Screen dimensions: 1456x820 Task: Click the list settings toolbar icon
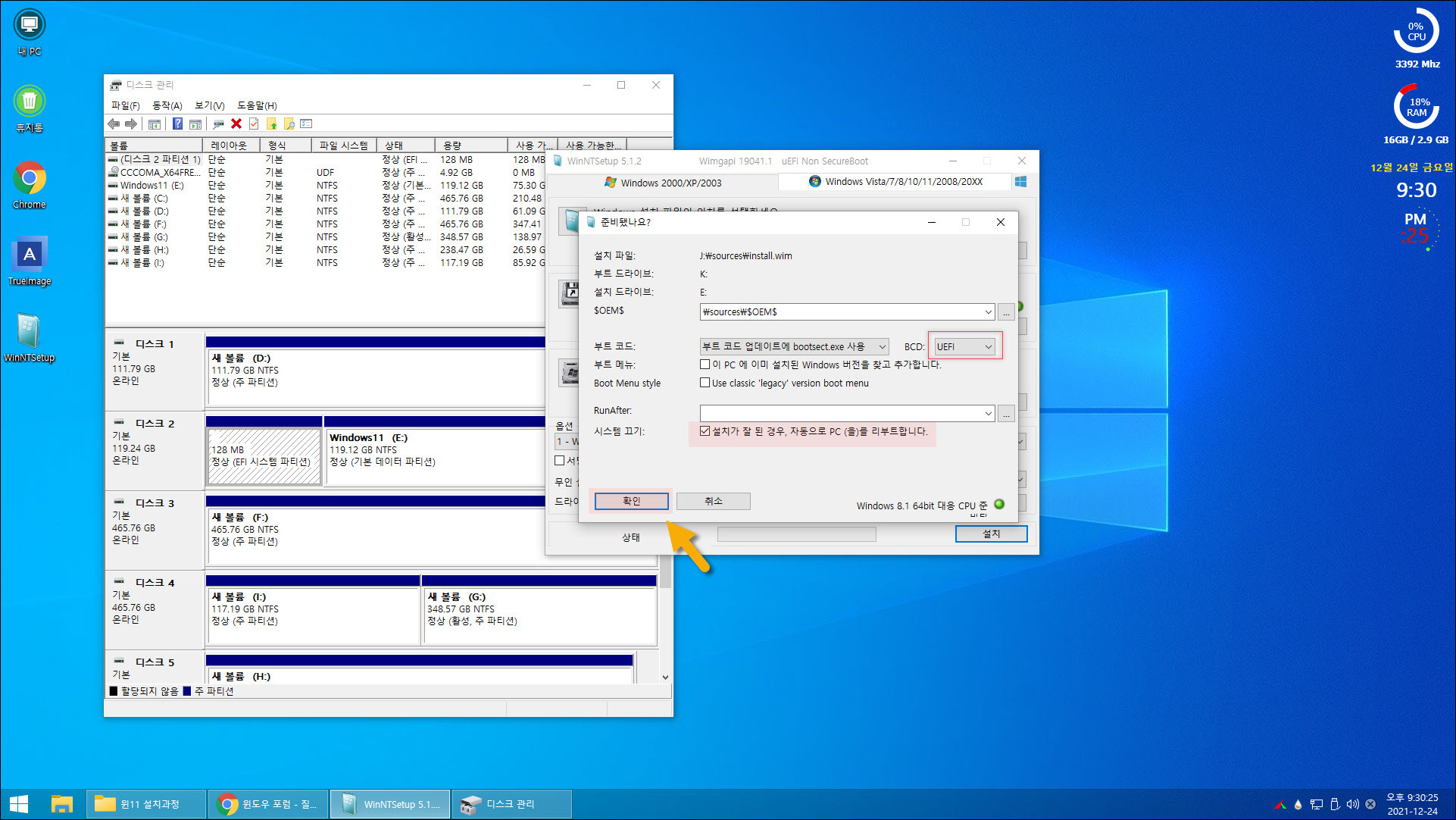point(306,124)
